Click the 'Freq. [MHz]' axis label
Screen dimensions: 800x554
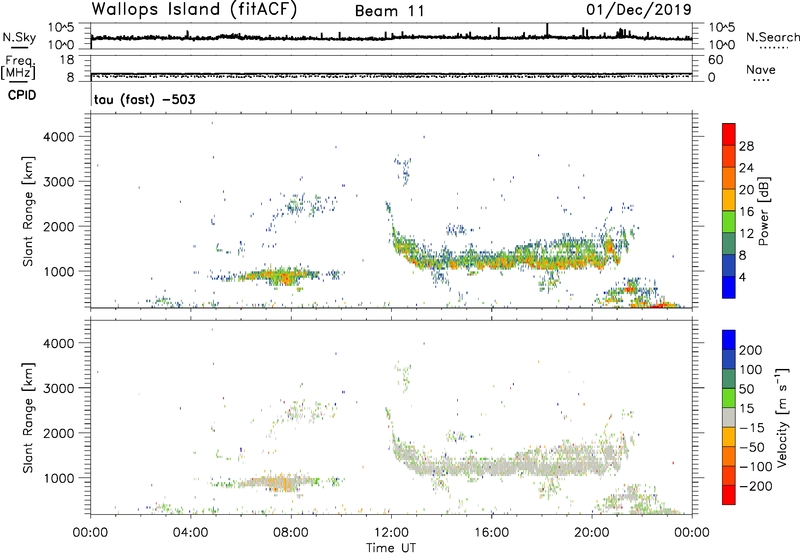[x=19, y=68]
